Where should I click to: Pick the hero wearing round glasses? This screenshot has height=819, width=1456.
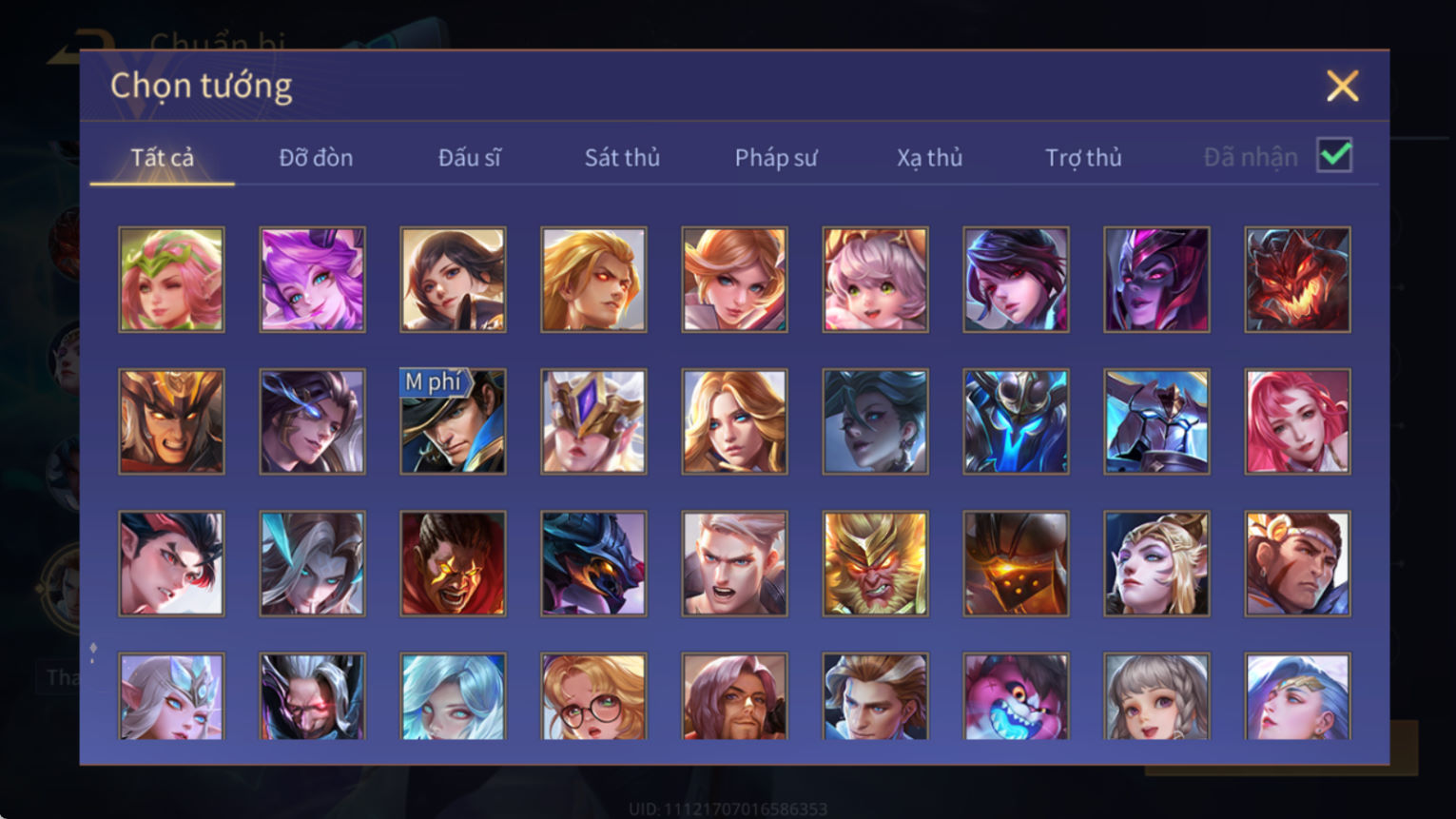point(593,696)
